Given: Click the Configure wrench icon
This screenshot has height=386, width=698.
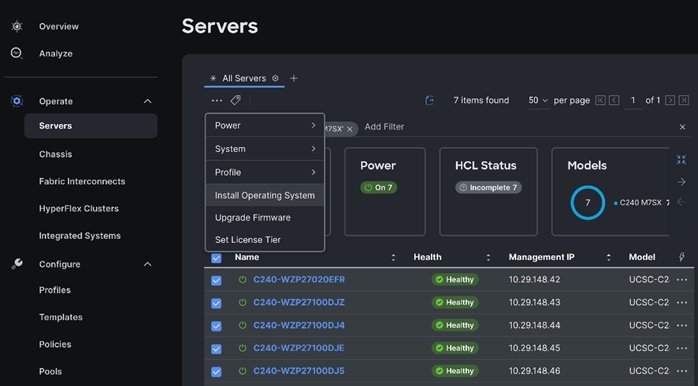Looking at the screenshot, I should coord(17,264).
